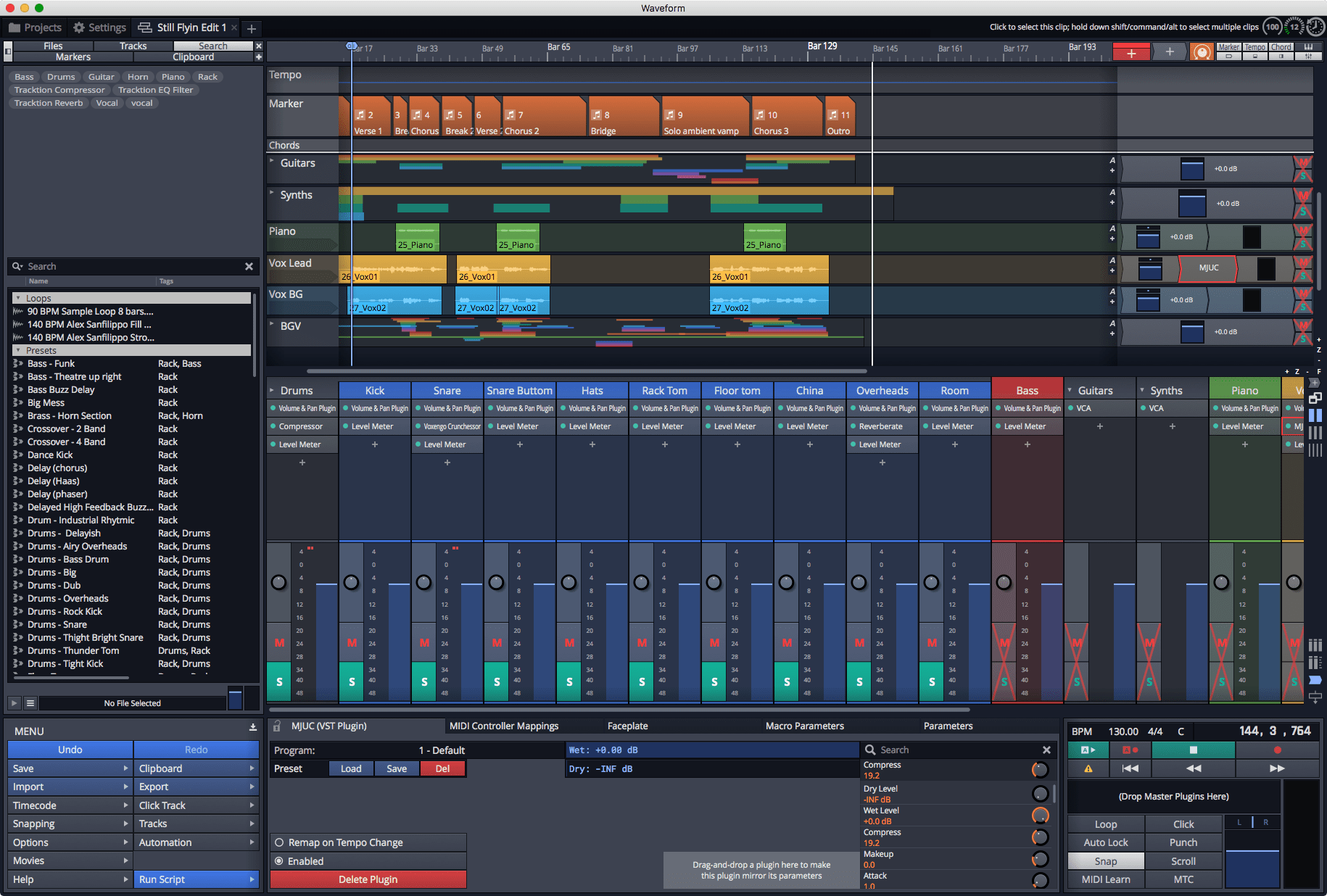Mute the Bass mixer channel
The image size is (1327, 896).
tap(1004, 643)
